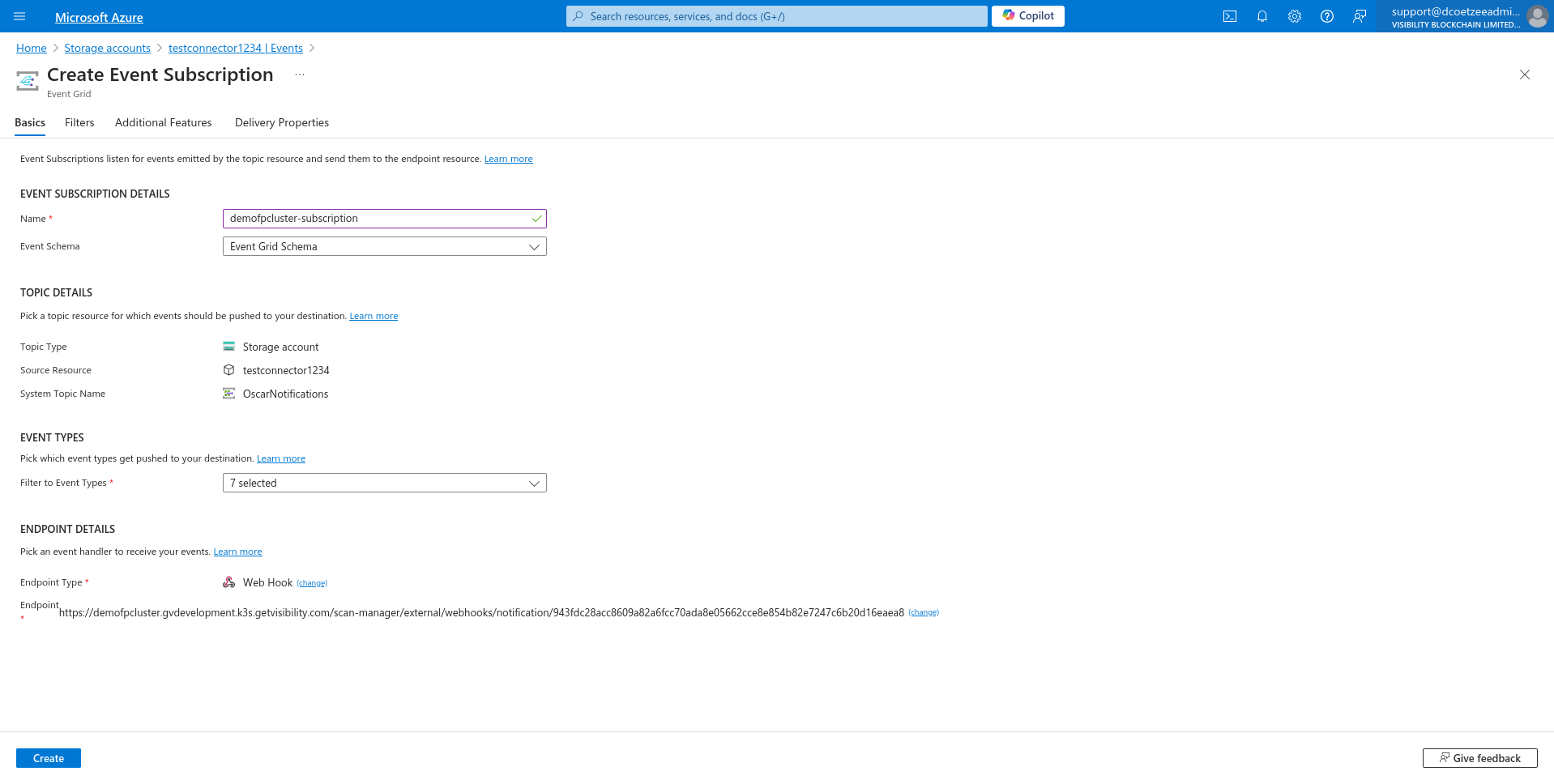1554x784 pixels.
Task: Go to Storage accounts breadcrumb
Action: click(107, 49)
